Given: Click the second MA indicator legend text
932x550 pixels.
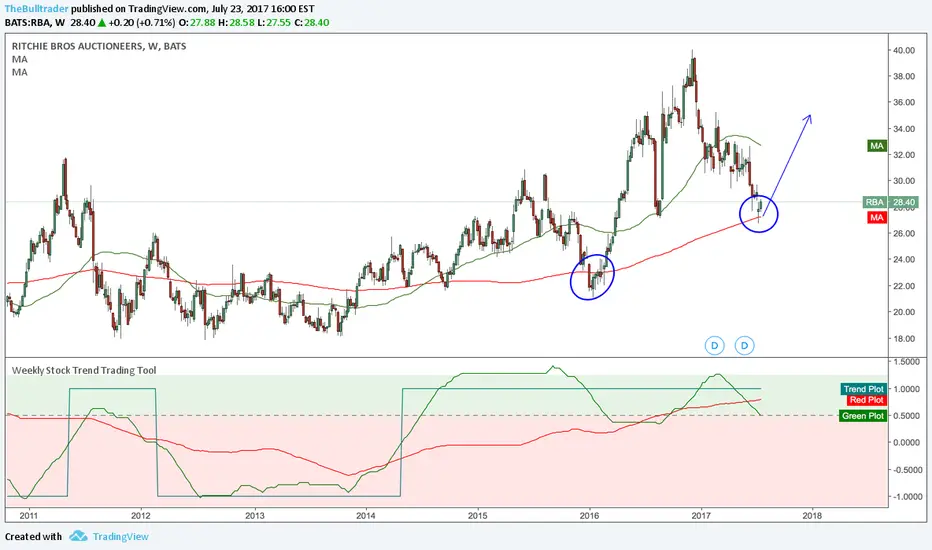Looking at the screenshot, I should [20, 72].
